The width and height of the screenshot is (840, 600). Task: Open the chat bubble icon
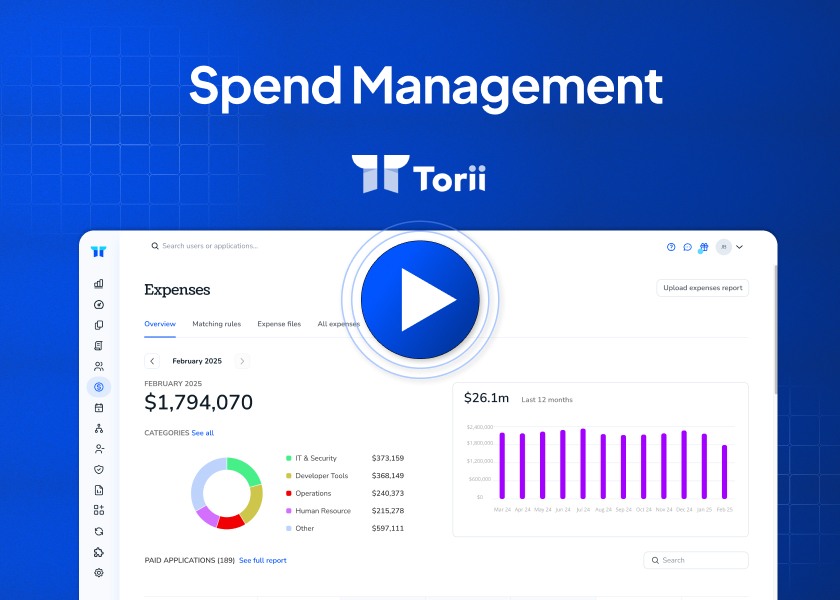coord(687,247)
